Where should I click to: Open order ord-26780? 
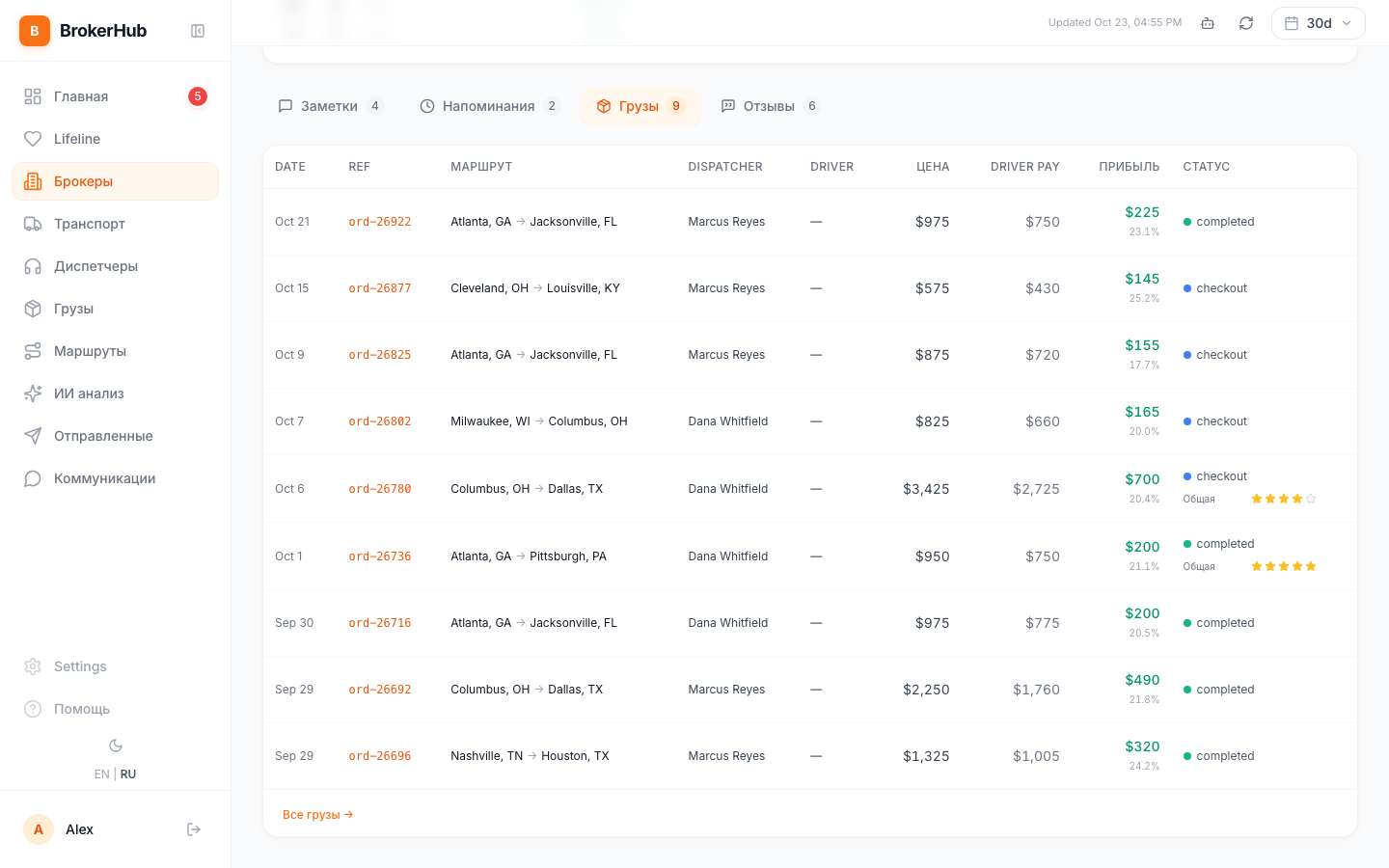[380, 489]
